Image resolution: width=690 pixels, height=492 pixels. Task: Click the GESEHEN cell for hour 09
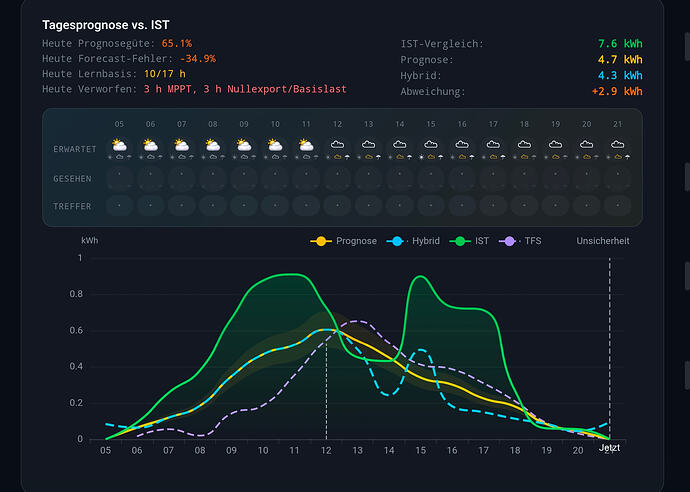pyautogui.click(x=244, y=178)
